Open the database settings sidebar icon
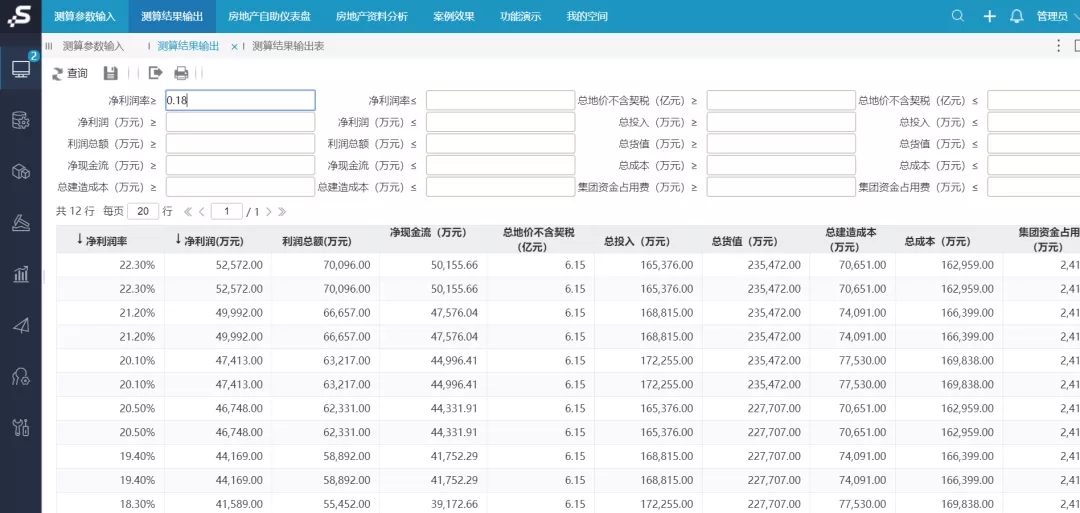Viewport: 1080px width, 513px height. (21, 121)
